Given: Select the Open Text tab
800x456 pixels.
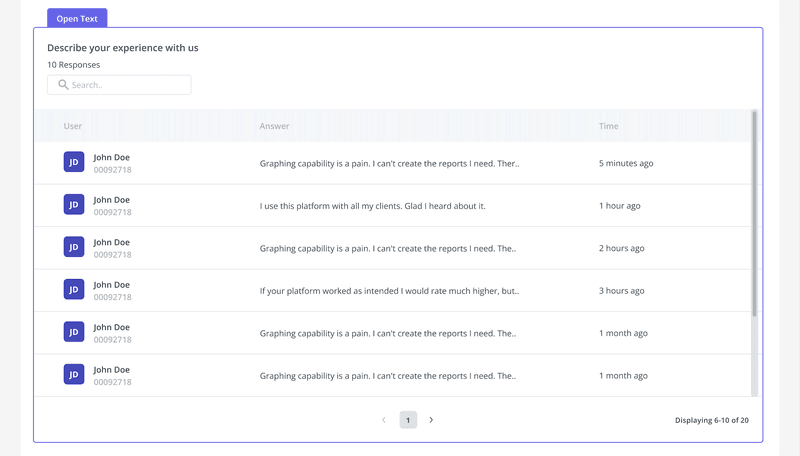Looking at the screenshot, I should pos(77,18).
